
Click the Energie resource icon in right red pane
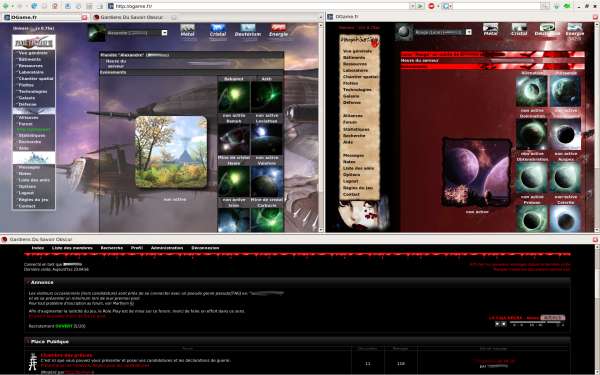point(575,28)
